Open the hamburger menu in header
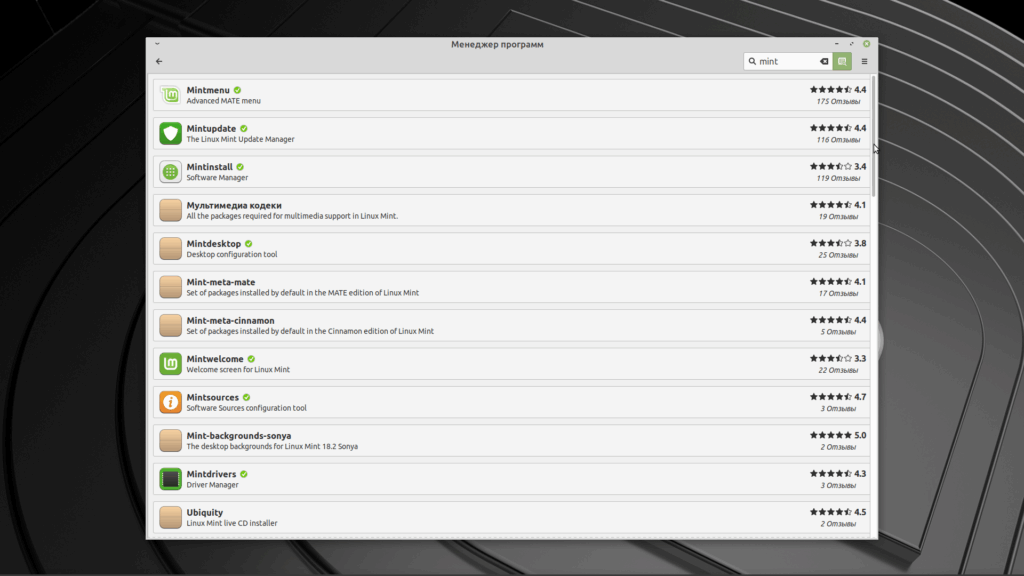1024x576 pixels. [864, 61]
